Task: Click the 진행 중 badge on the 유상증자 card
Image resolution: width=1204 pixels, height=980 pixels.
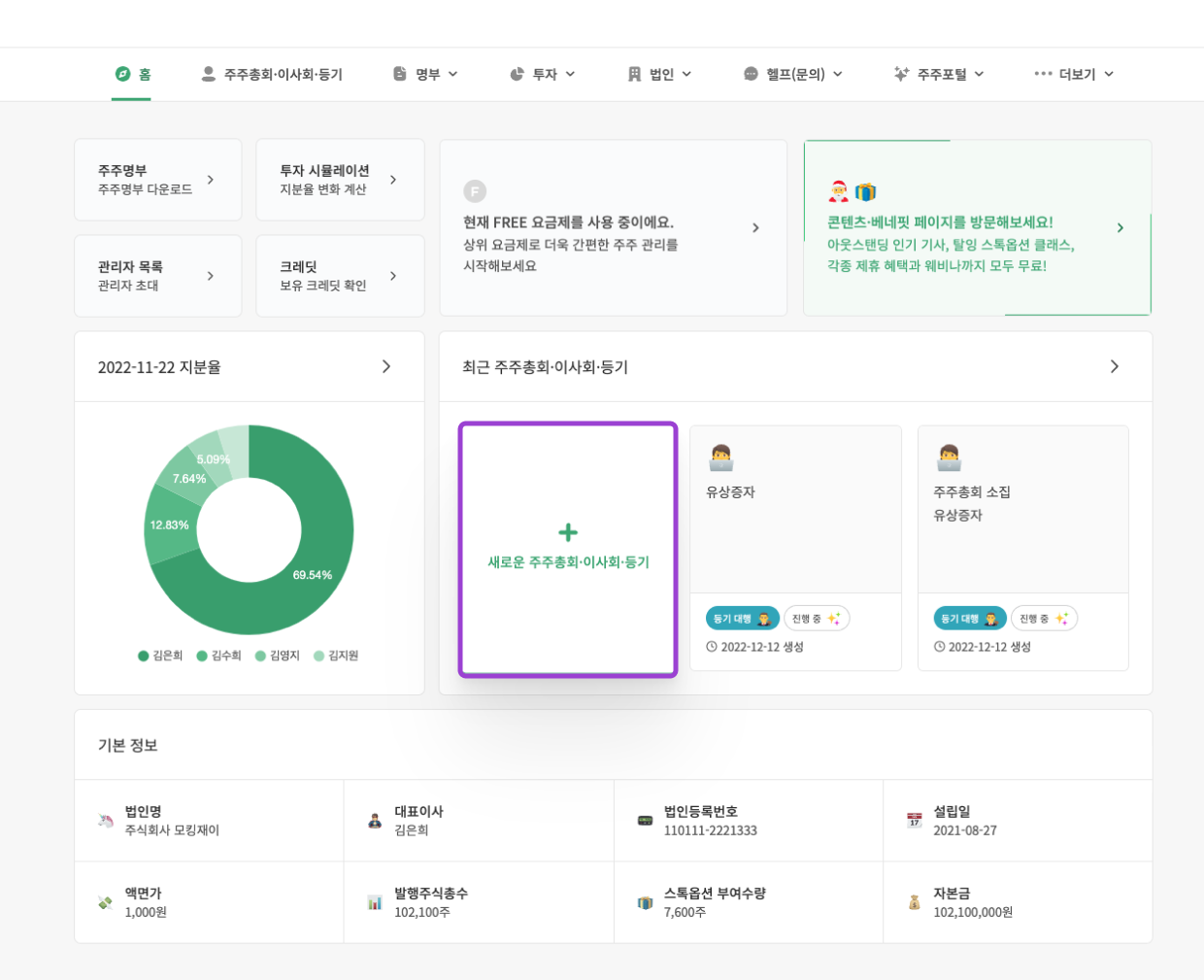Action: (817, 618)
